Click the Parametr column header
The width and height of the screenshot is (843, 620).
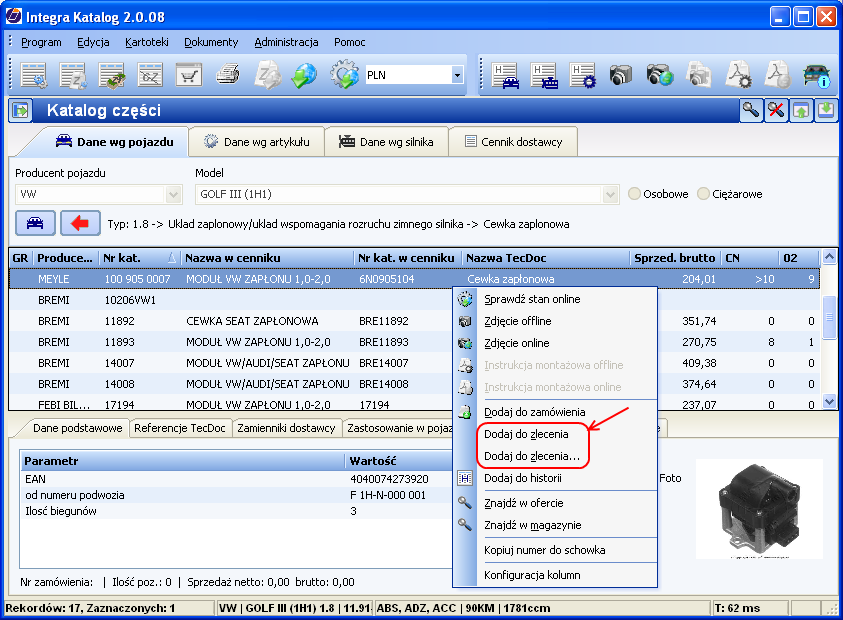click(182, 461)
